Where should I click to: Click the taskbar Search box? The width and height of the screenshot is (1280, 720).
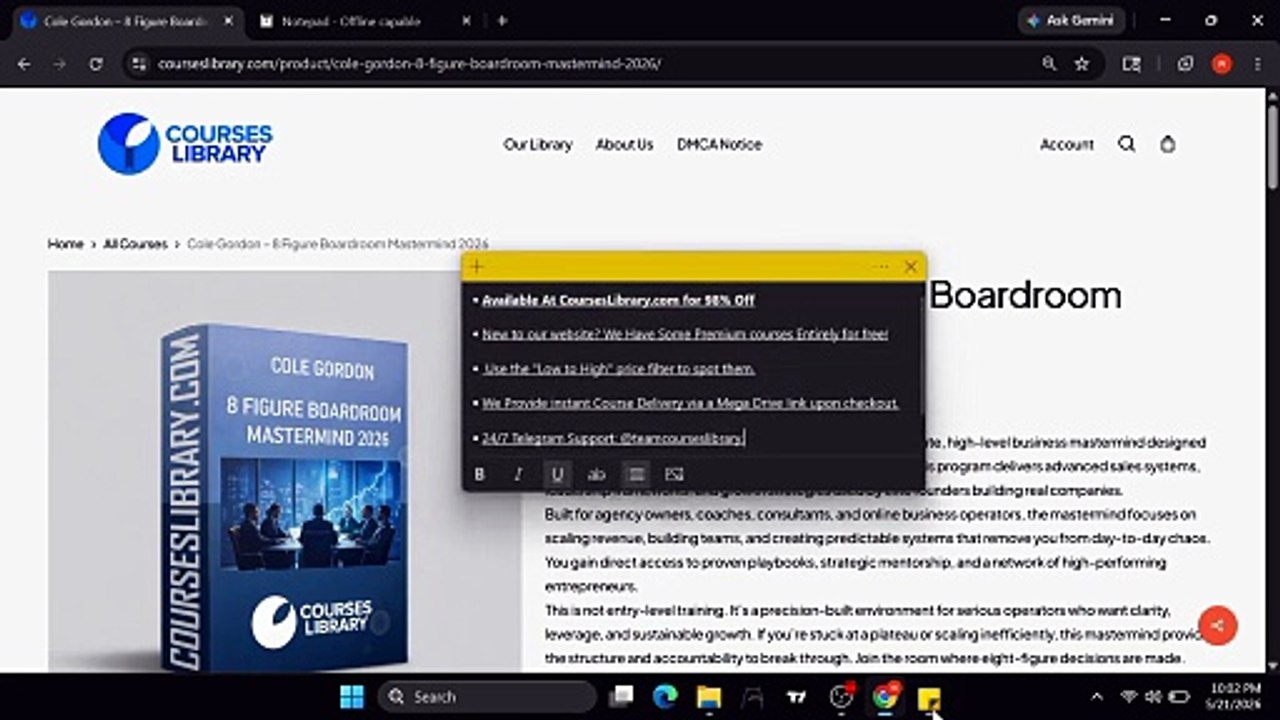click(487, 696)
